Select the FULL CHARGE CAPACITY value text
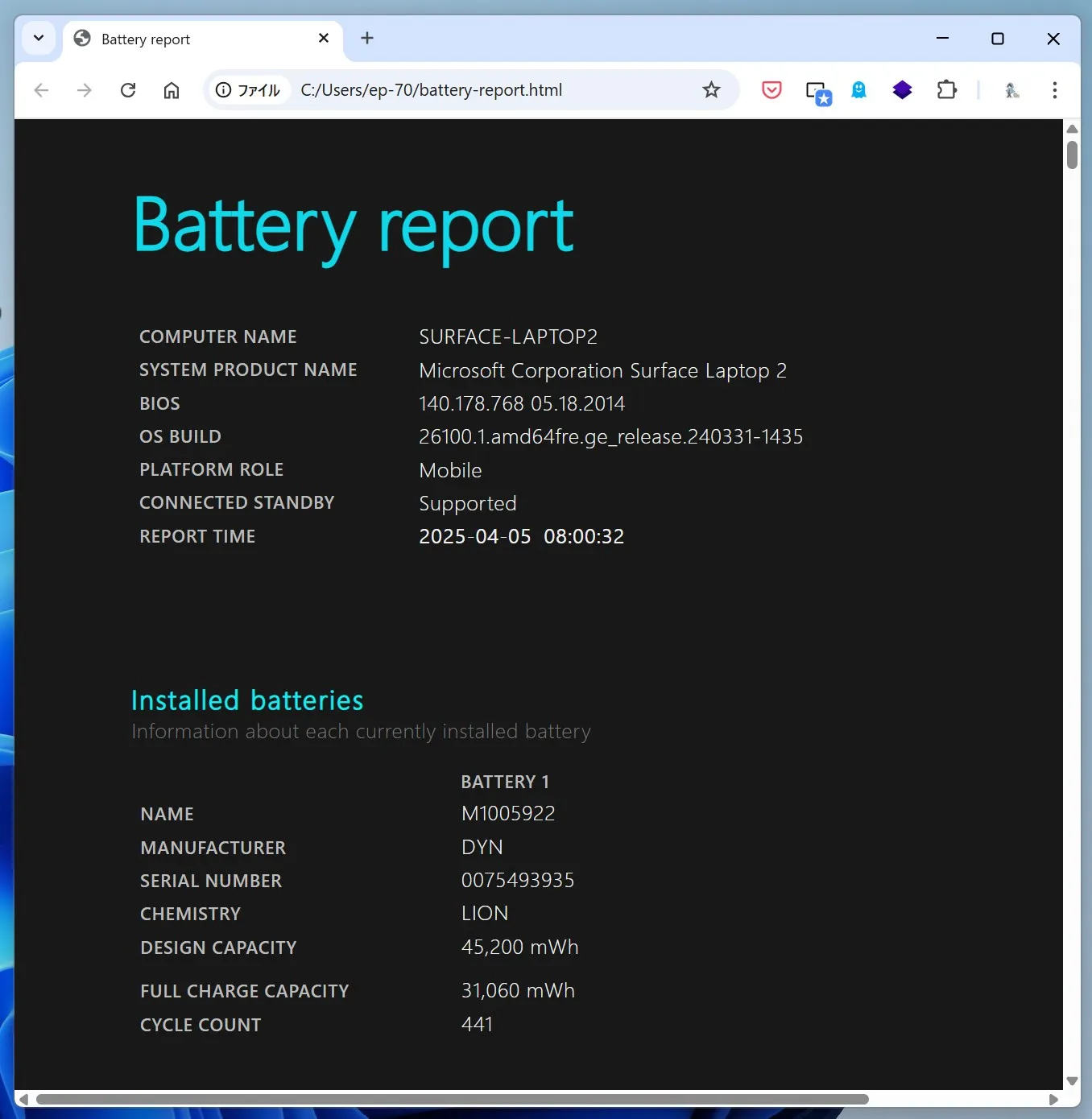Viewport: 1092px width, 1119px height. 518,990
